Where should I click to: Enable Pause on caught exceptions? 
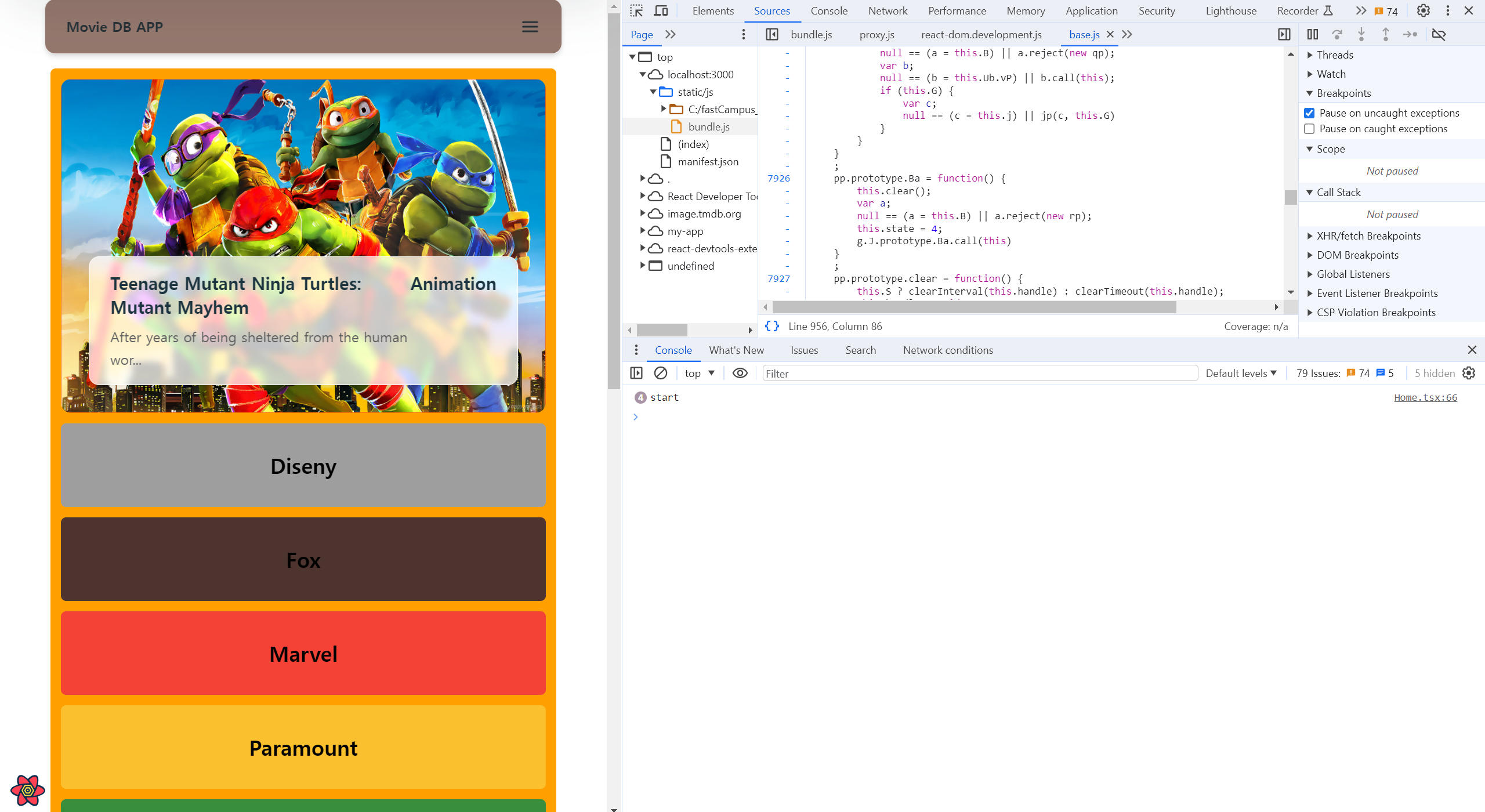(1309, 129)
